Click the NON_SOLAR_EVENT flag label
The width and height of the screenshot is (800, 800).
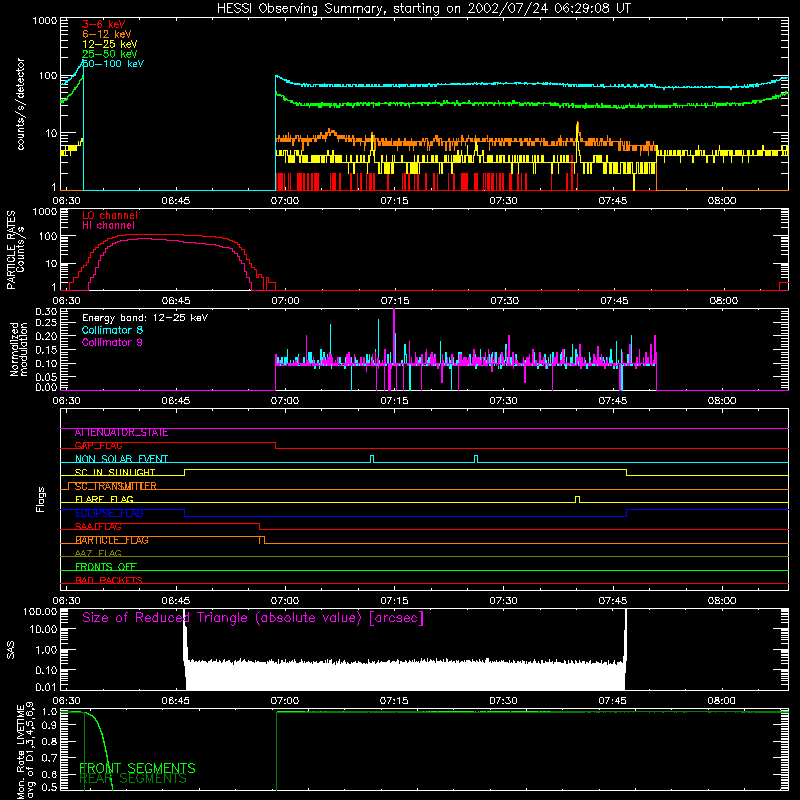(x=121, y=459)
